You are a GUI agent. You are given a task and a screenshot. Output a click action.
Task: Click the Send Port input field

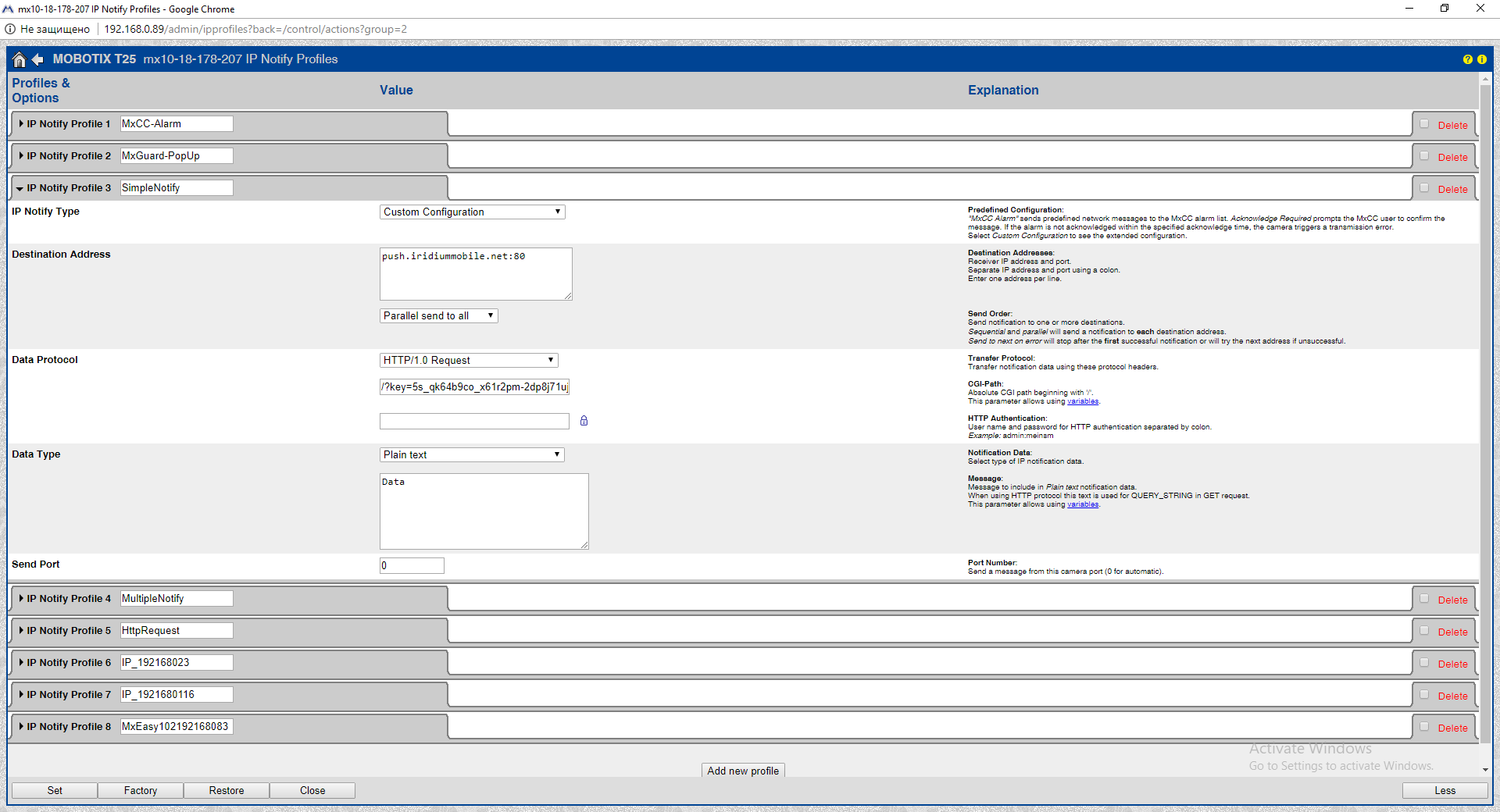click(412, 566)
